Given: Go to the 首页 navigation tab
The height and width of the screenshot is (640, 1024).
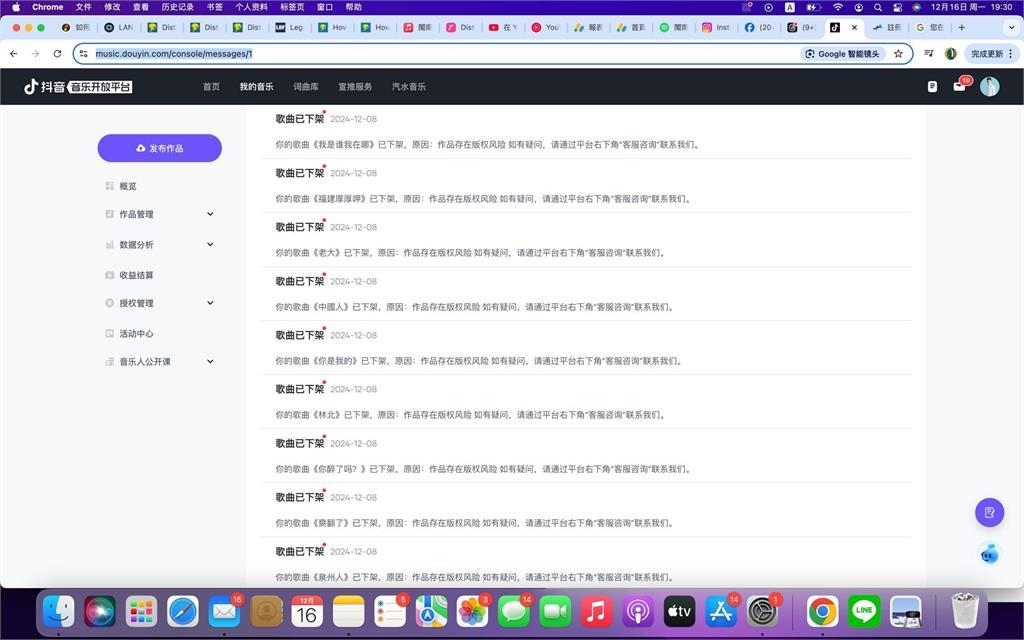Looking at the screenshot, I should point(211,87).
